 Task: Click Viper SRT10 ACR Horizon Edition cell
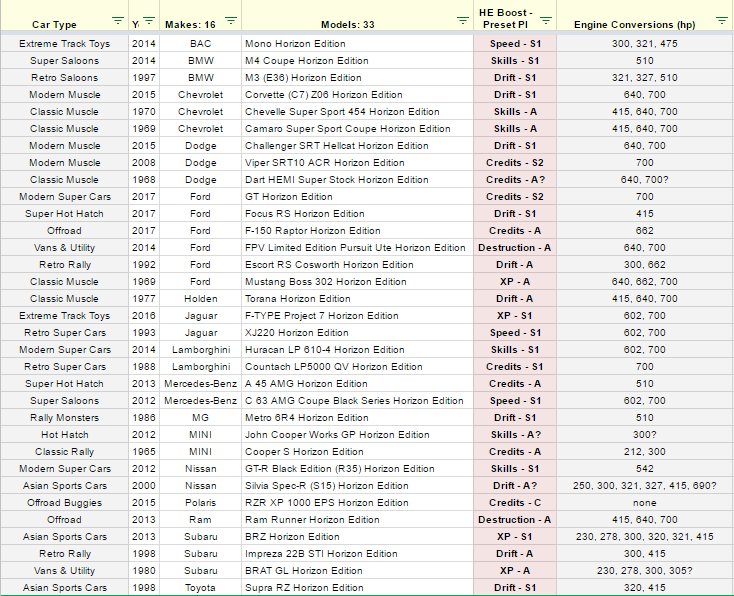(357, 162)
